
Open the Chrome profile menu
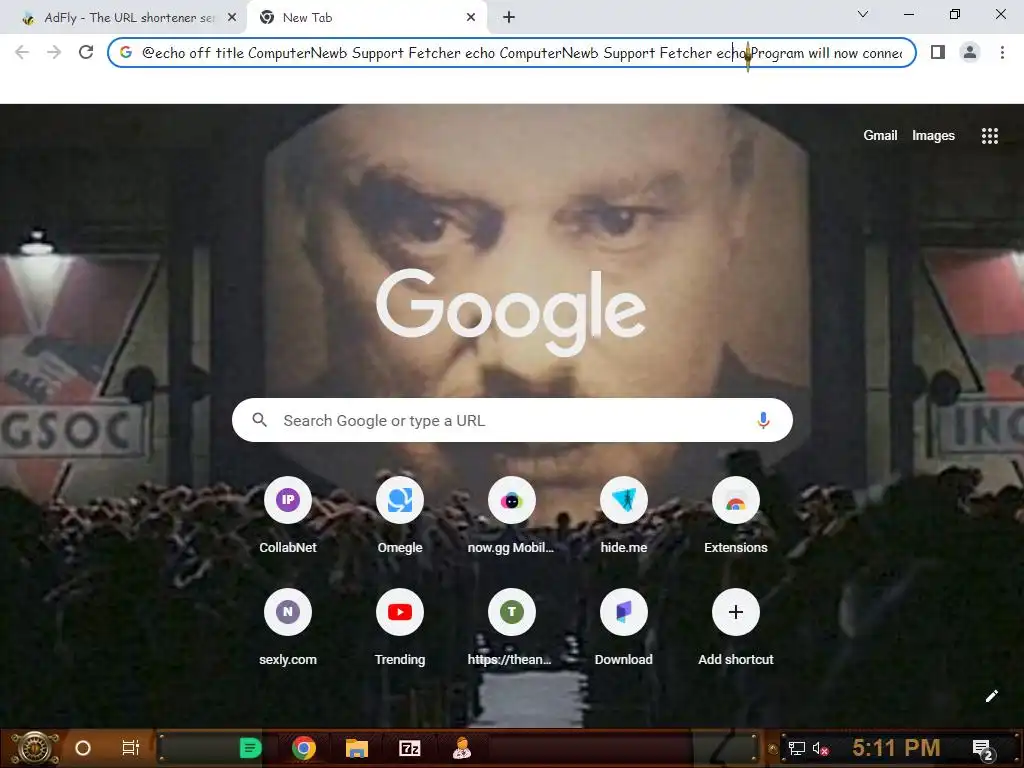click(x=970, y=52)
